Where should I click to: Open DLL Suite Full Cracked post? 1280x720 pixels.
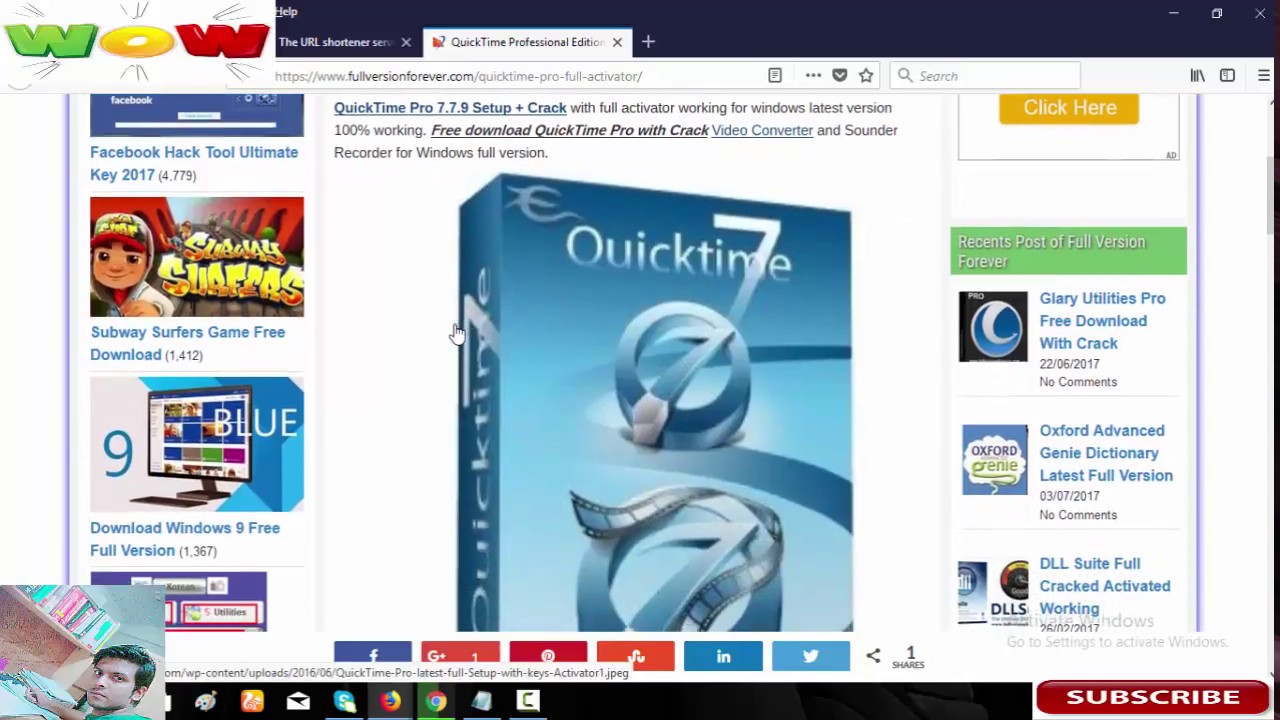coord(1104,586)
